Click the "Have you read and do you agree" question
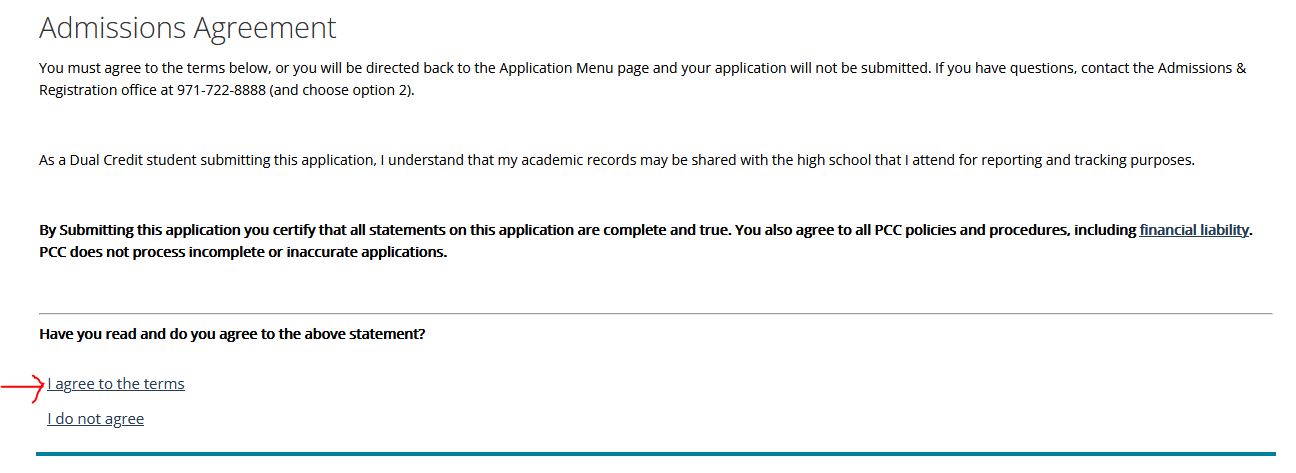This screenshot has width=1296, height=473. [x=232, y=334]
